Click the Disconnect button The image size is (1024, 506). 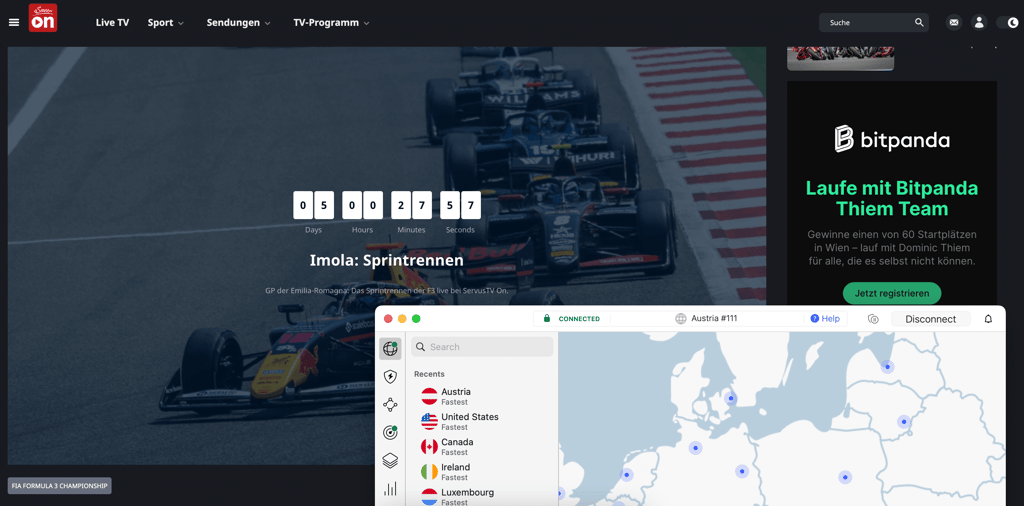pyautogui.click(x=931, y=319)
